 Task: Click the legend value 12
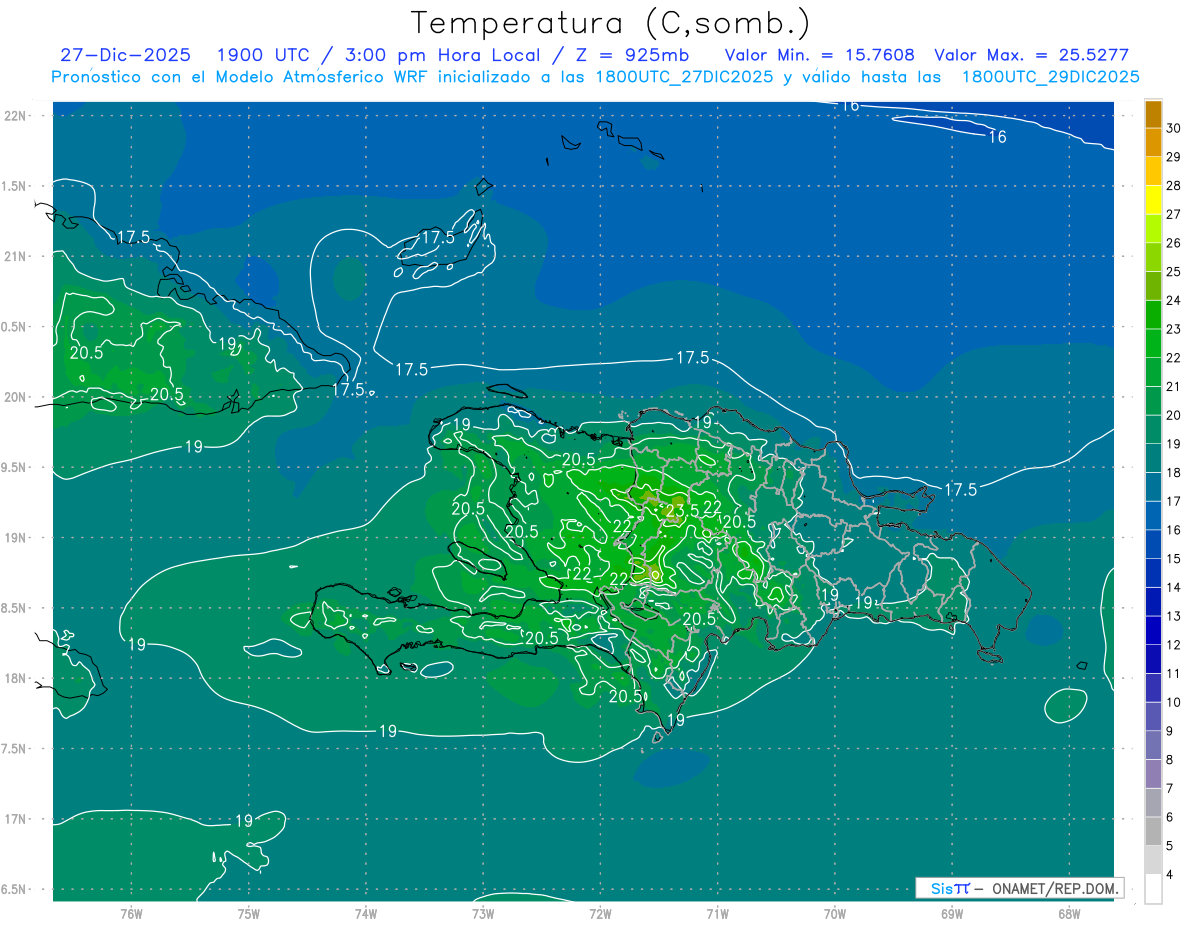tap(1174, 644)
